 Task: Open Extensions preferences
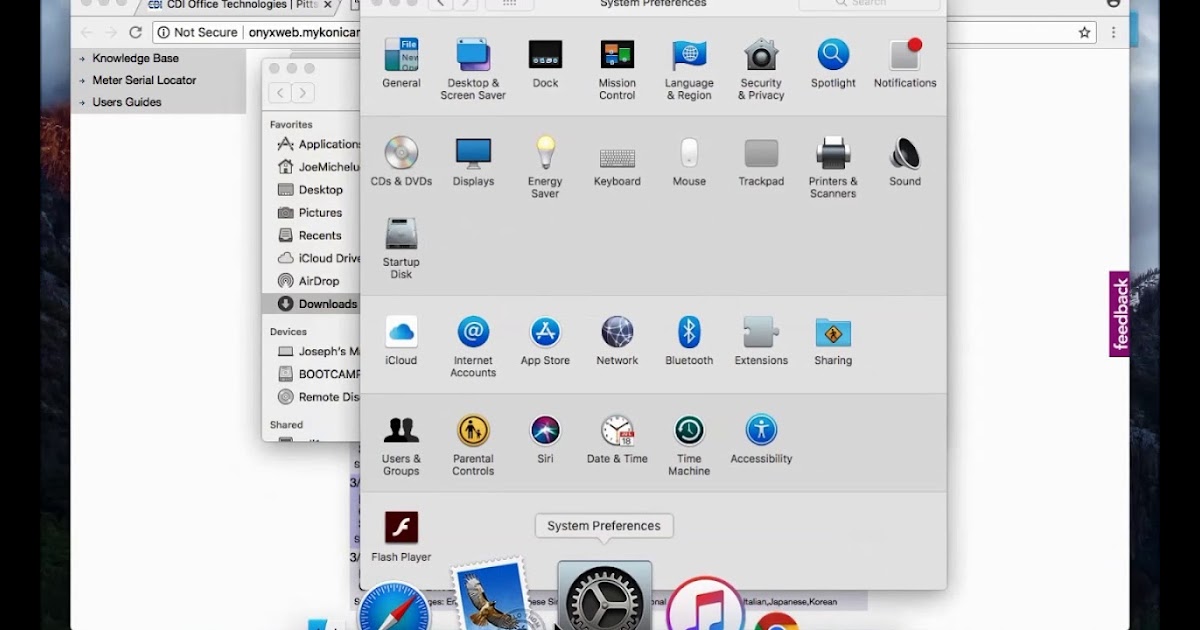[761, 340]
